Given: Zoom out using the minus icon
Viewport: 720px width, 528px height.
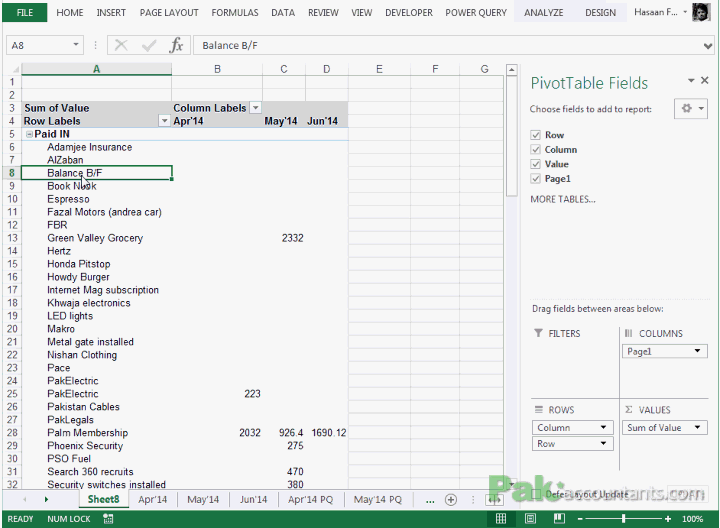Looking at the screenshot, I should tap(580, 519).
